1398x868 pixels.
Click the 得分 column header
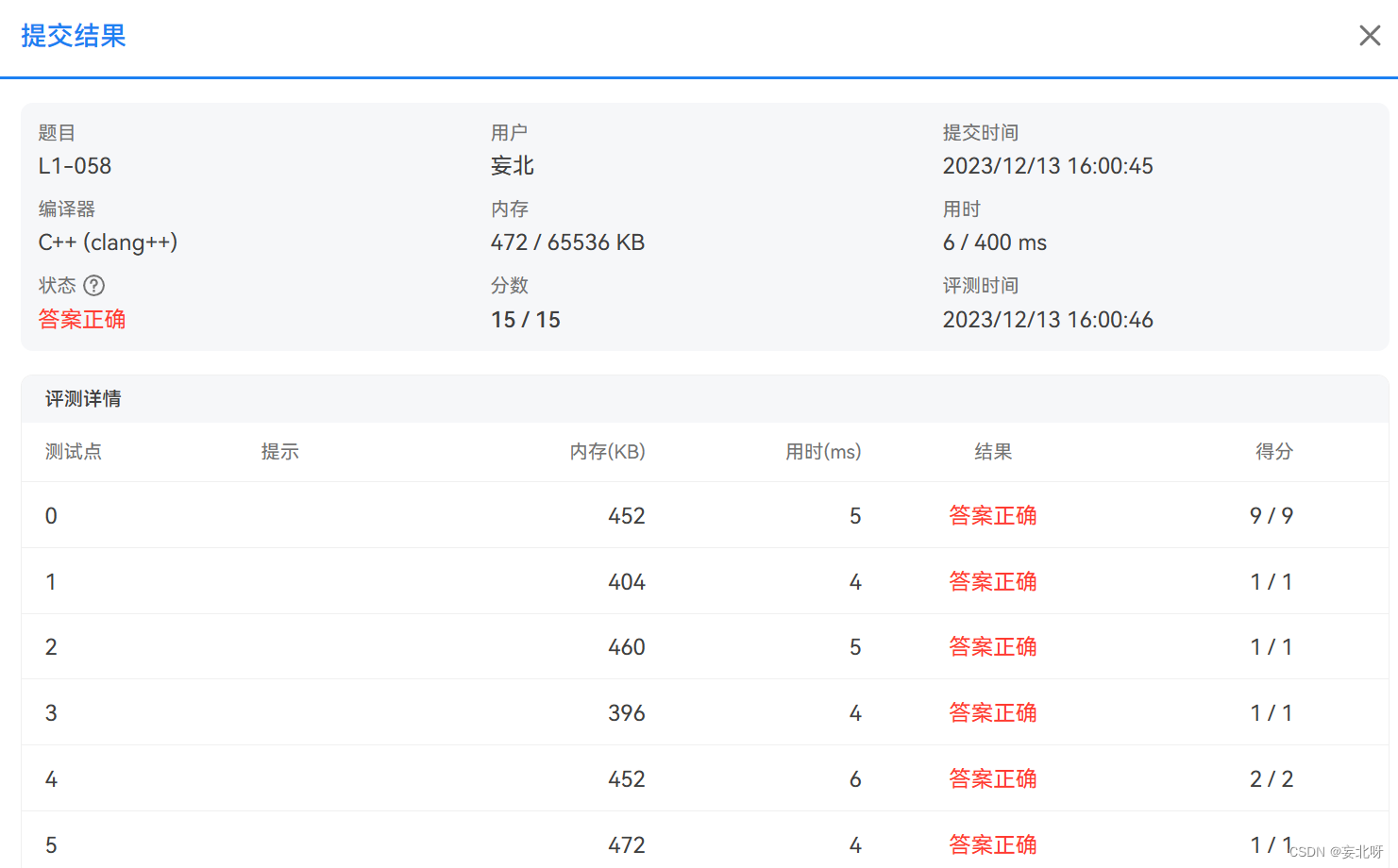[x=1274, y=452]
